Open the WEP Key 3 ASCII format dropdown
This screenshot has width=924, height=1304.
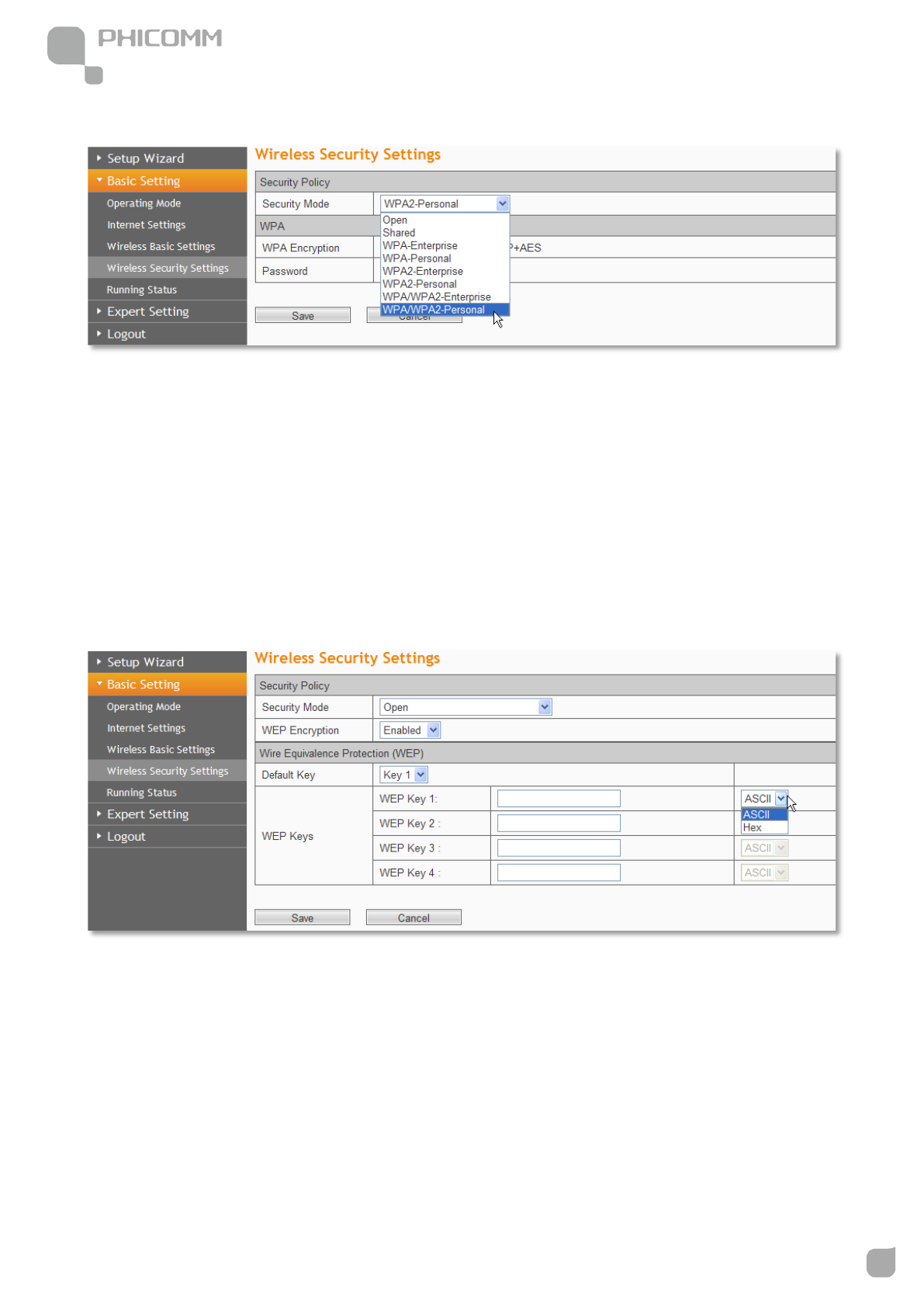pos(764,848)
